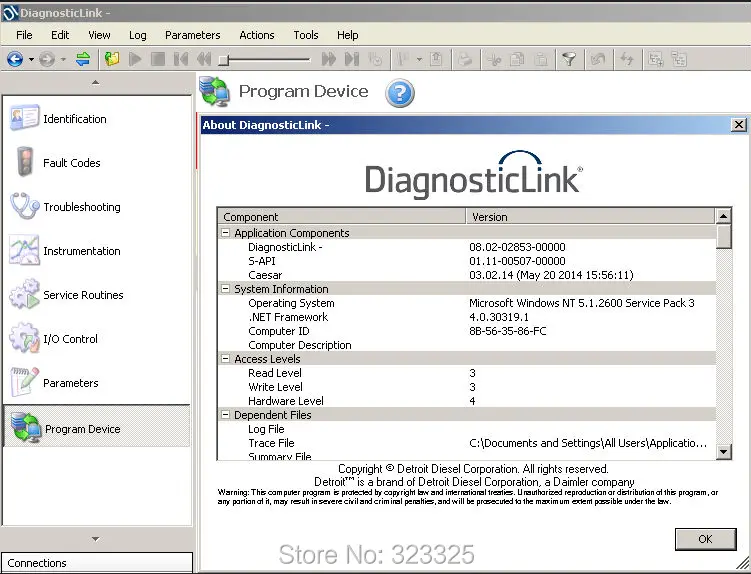Click the Copy toolbar icon
This screenshot has height=574, width=751.
click(x=517, y=59)
